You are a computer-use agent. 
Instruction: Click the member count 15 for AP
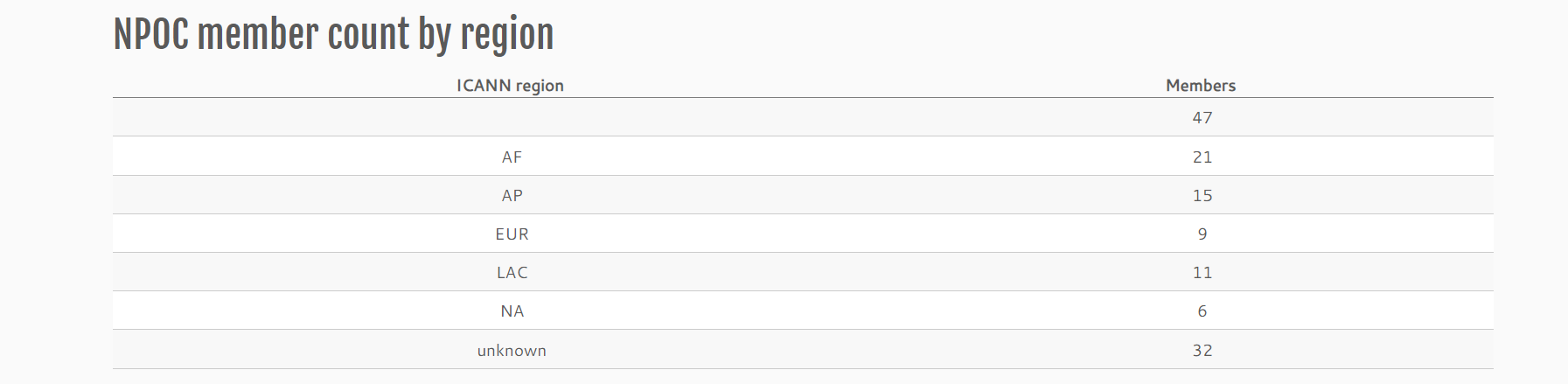click(1202, 195)
